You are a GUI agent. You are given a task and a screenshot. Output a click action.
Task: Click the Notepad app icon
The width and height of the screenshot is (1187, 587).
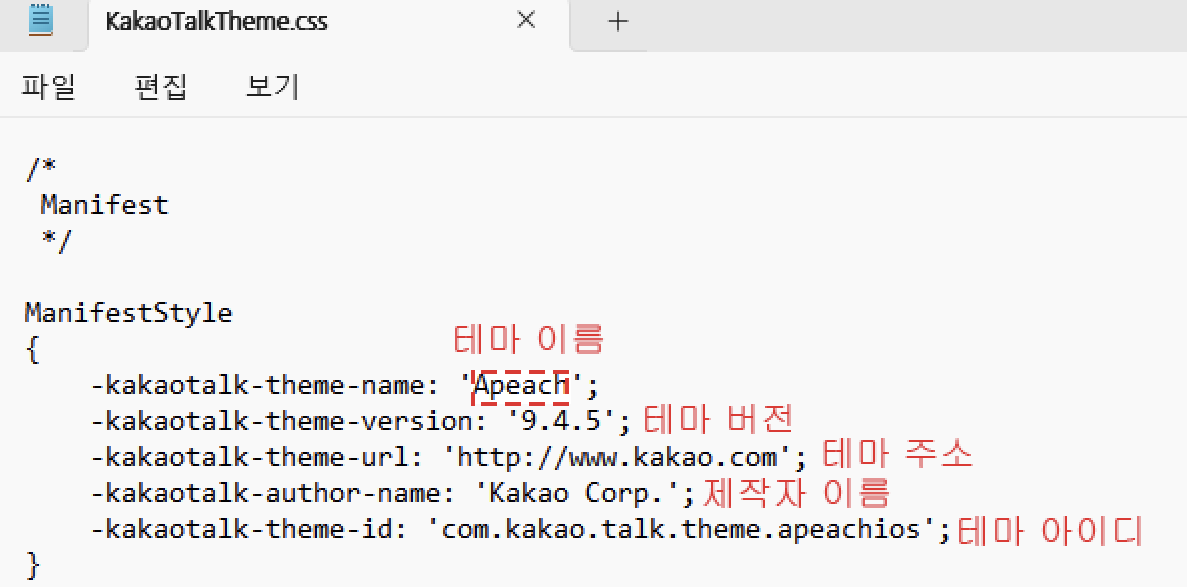tap(40, 20)
